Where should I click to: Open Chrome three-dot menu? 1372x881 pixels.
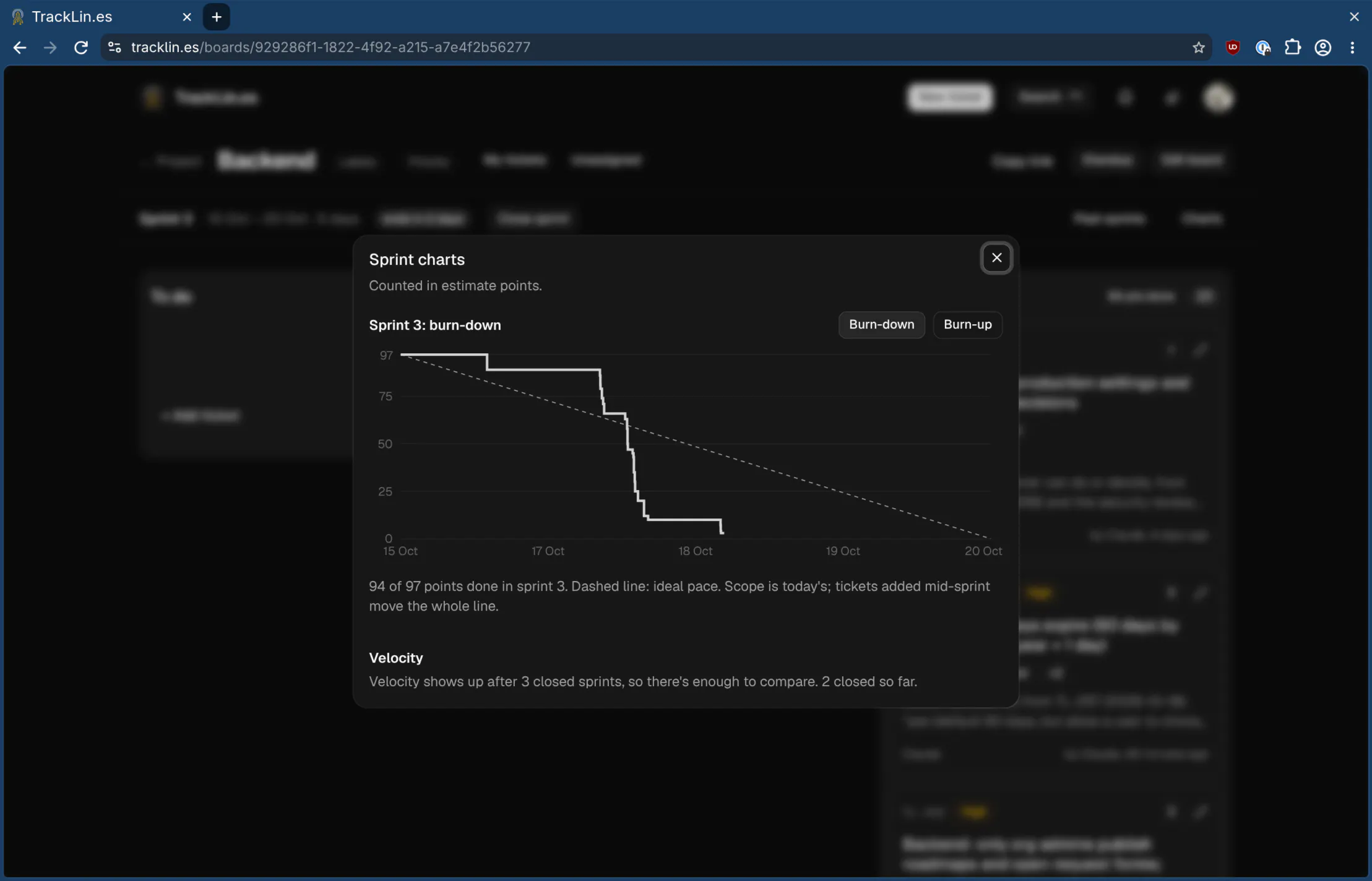[x=1352, y=48]
